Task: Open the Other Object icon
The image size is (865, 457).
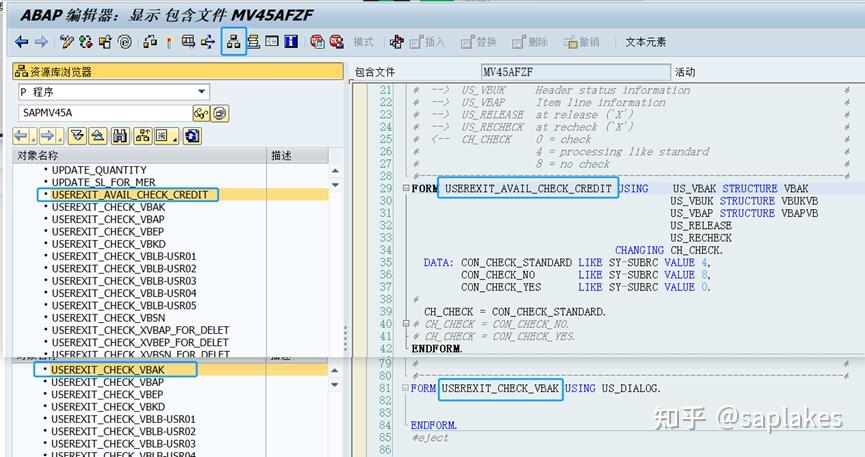Action: click(105, 42)
